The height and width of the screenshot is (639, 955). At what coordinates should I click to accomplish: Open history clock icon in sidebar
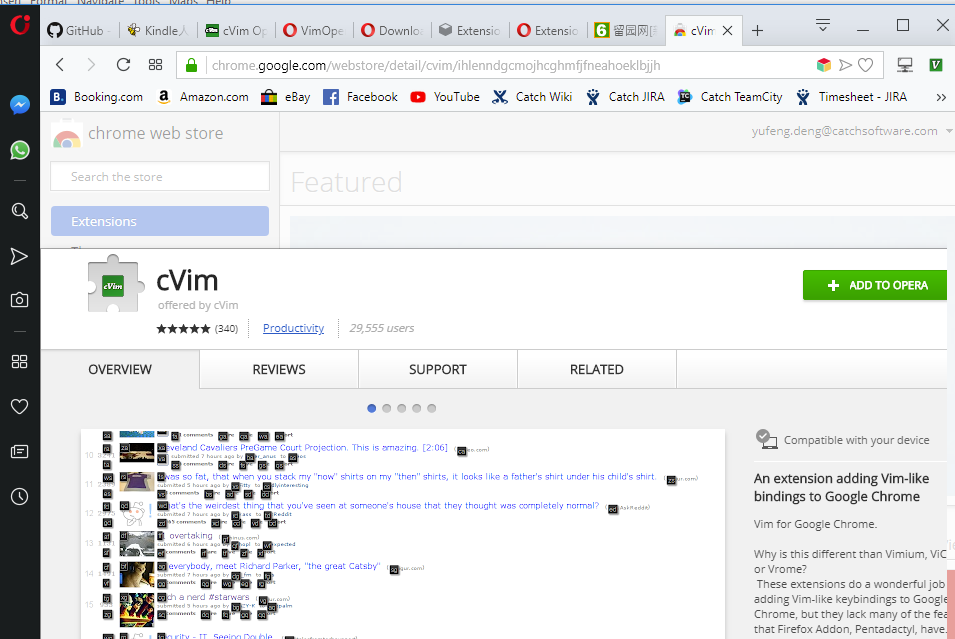[x=19, y=496]
